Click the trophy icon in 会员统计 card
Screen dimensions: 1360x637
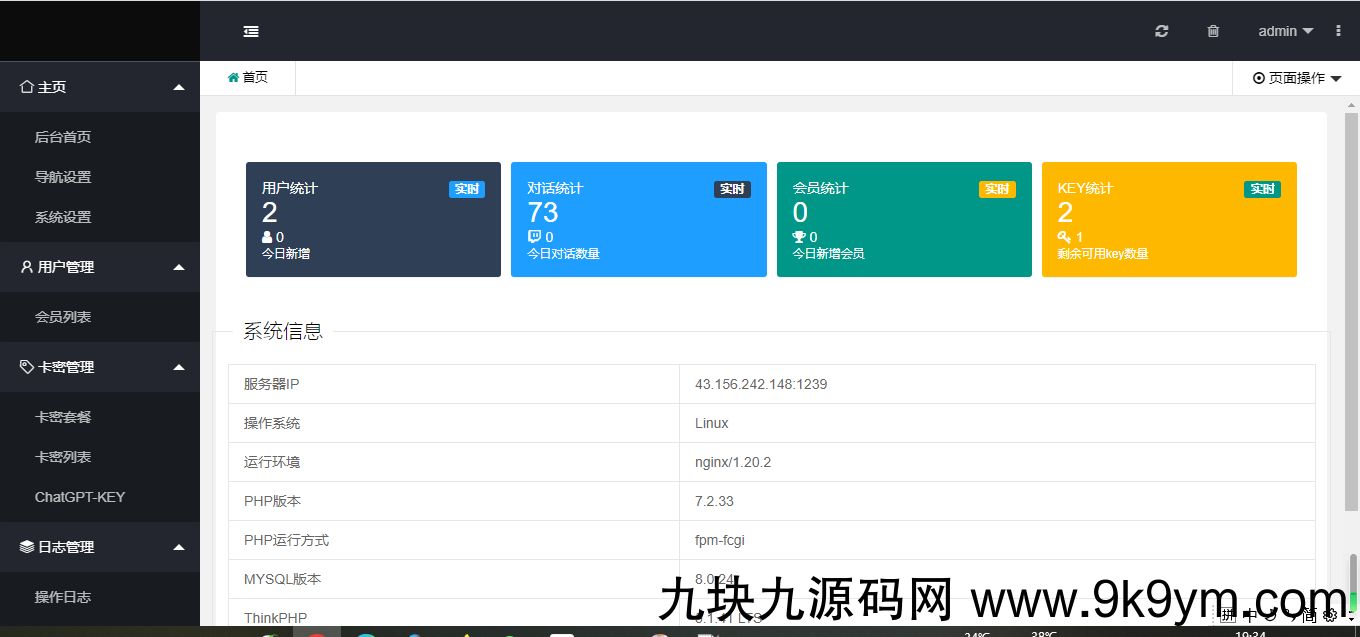pos(798,237)
